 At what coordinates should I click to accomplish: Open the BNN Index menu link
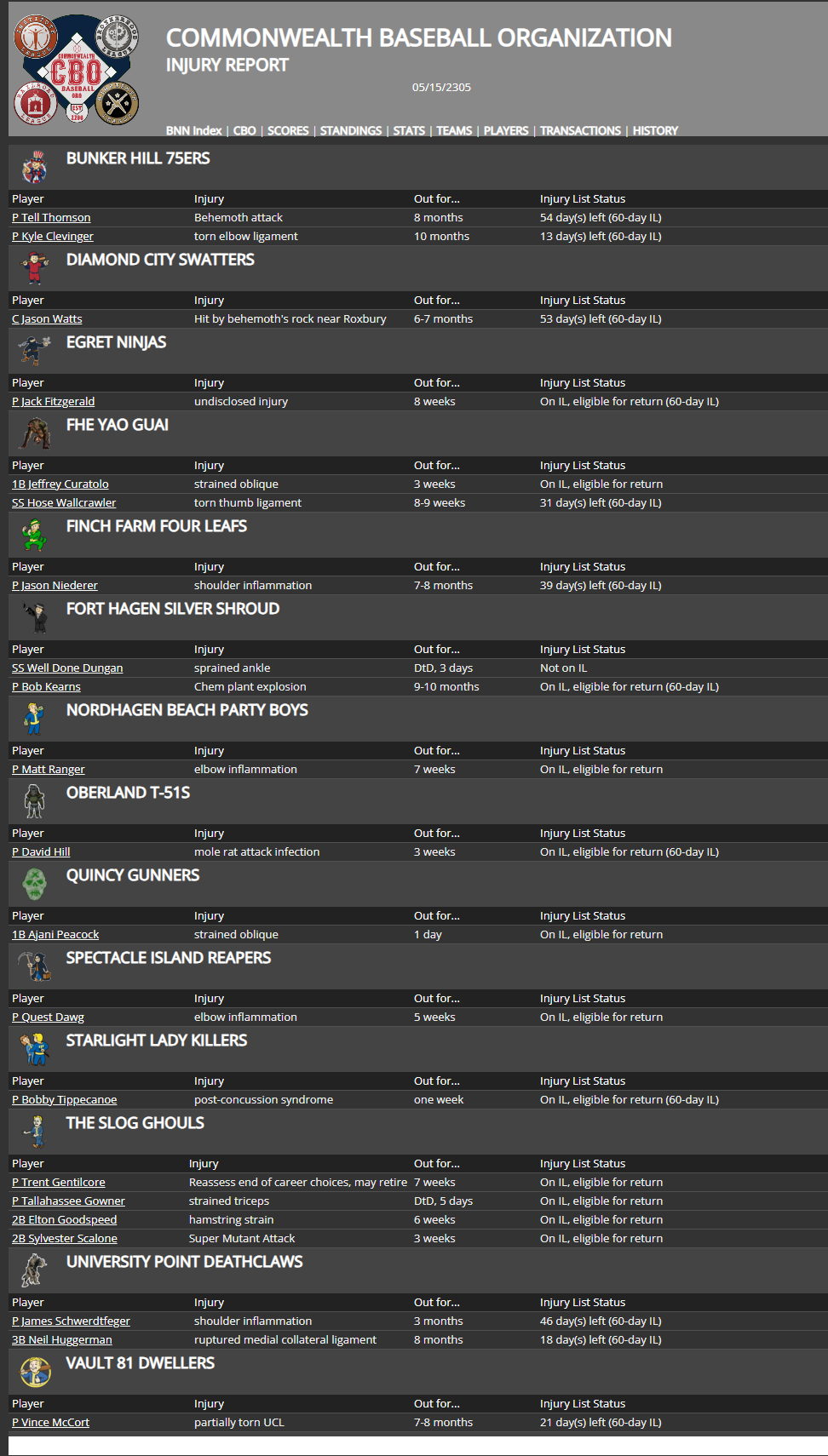pos(193,130)
